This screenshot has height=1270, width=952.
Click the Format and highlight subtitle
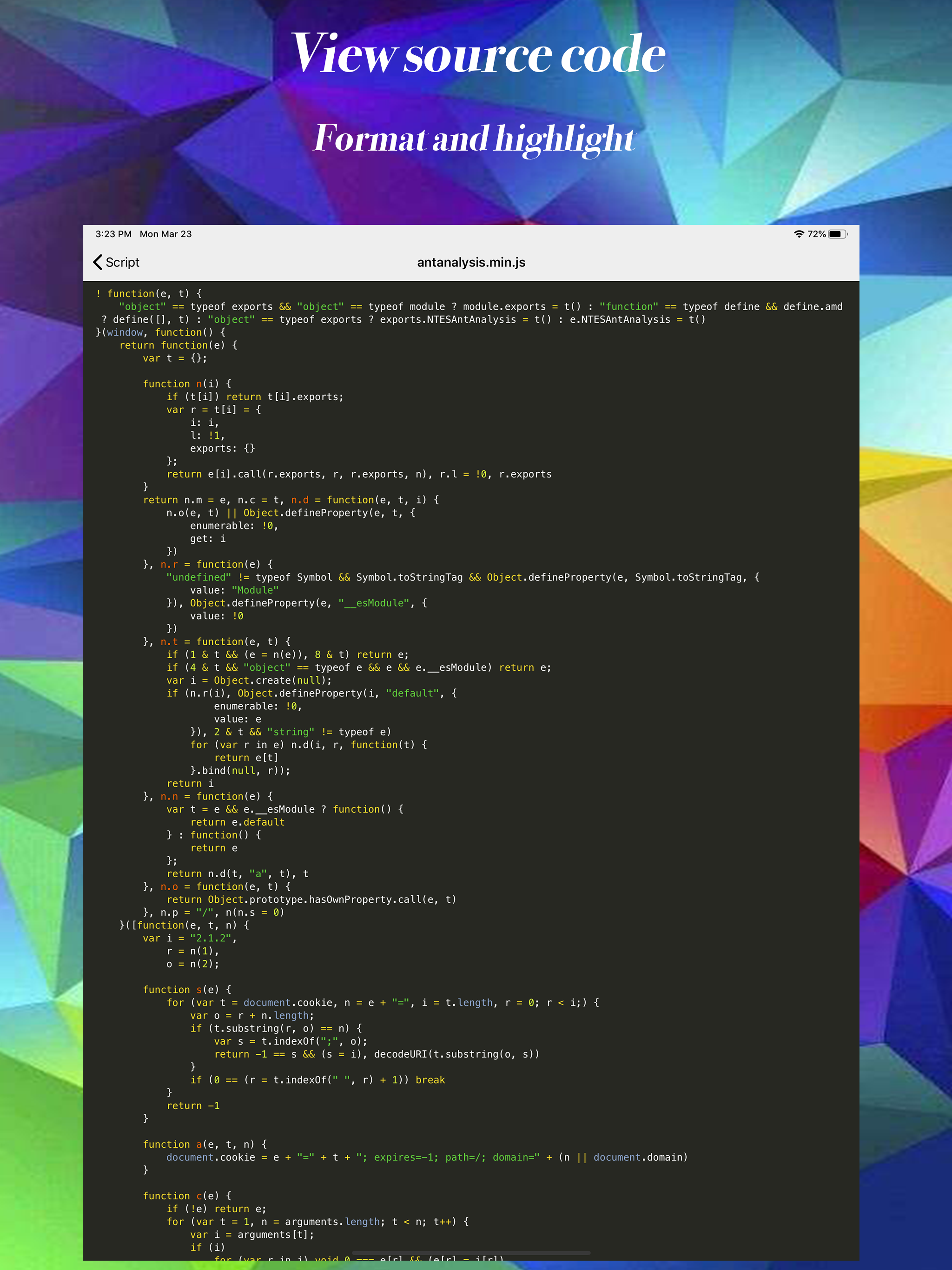coord(474,139)
